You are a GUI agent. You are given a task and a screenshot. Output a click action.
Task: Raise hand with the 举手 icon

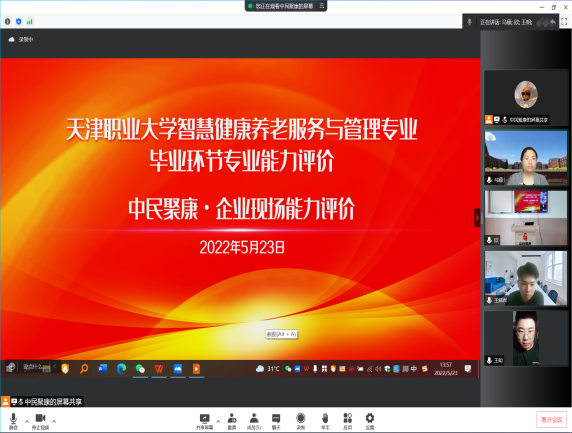[x=325, y=421]
